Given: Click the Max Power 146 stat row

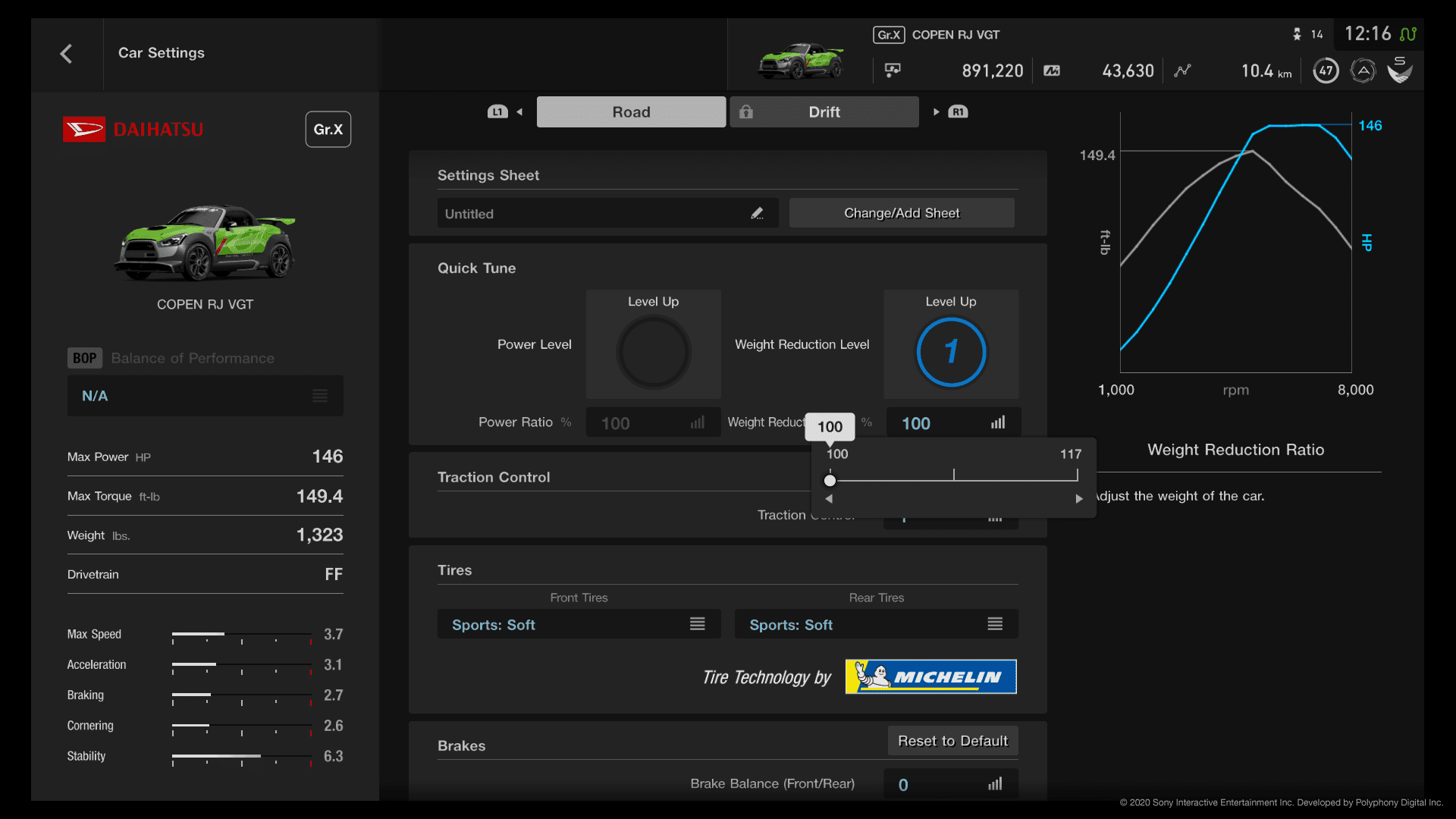Looking at the screenshot, I should [x=205, y=457].
